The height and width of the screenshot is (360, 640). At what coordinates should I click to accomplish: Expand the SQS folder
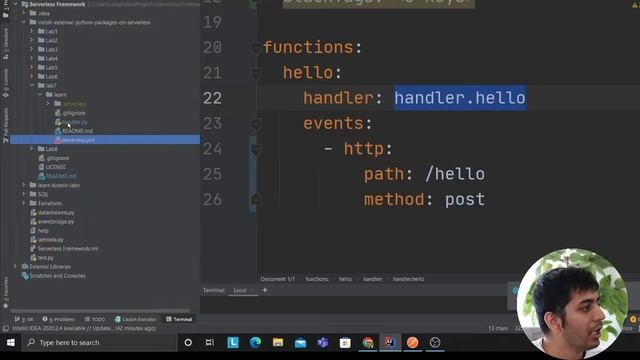click(x=24, y=194)
